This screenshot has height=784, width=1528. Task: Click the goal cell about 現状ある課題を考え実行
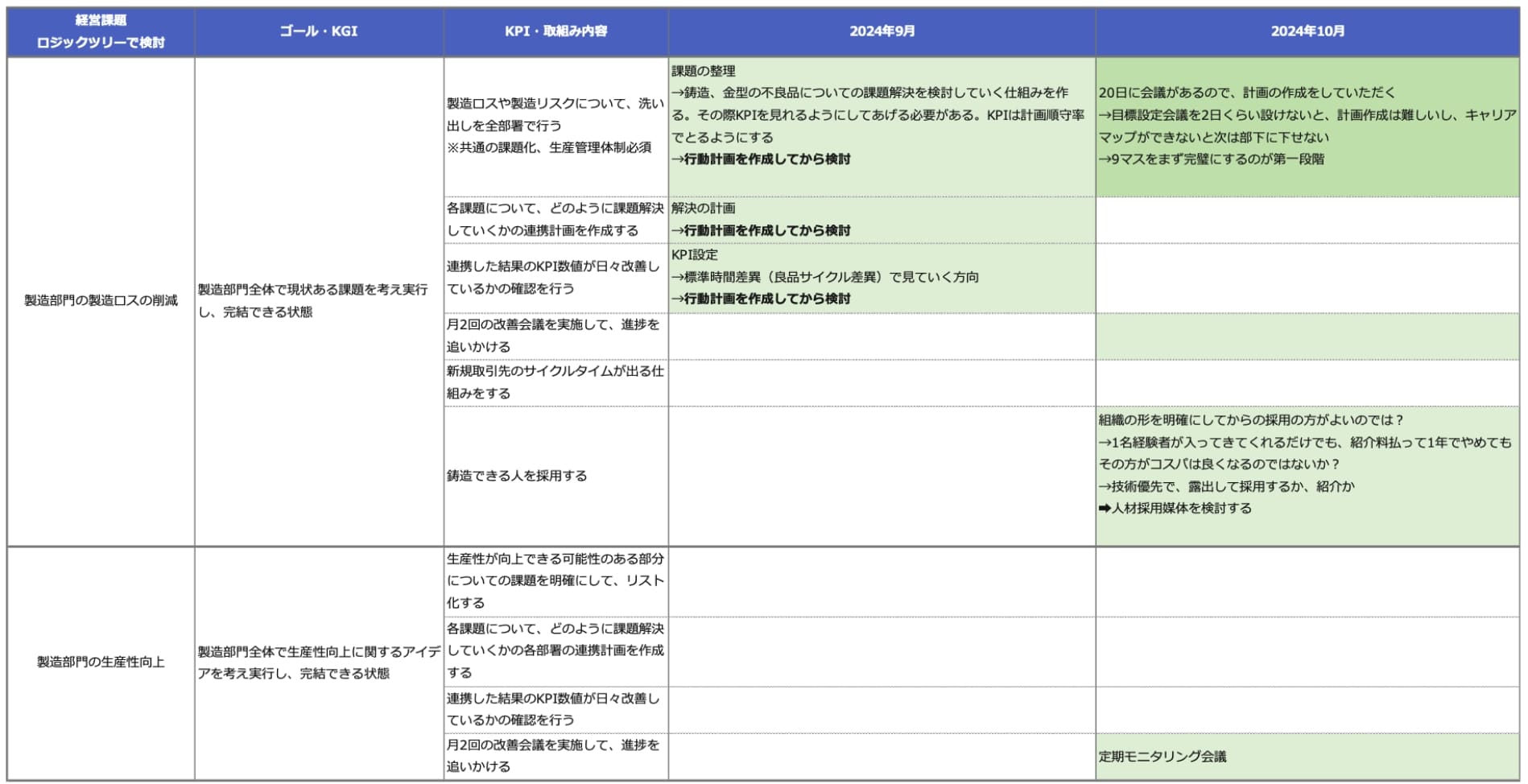319,301
